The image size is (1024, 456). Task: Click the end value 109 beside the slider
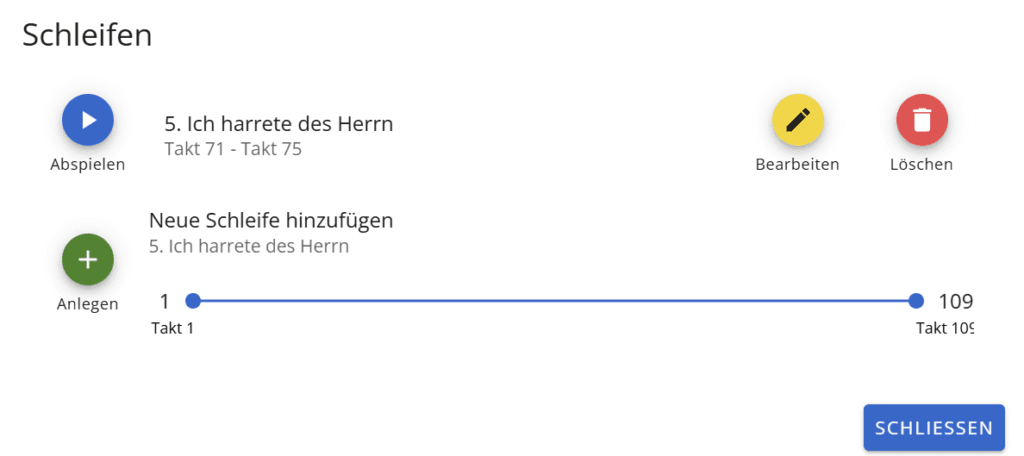(x=956, y=301)
